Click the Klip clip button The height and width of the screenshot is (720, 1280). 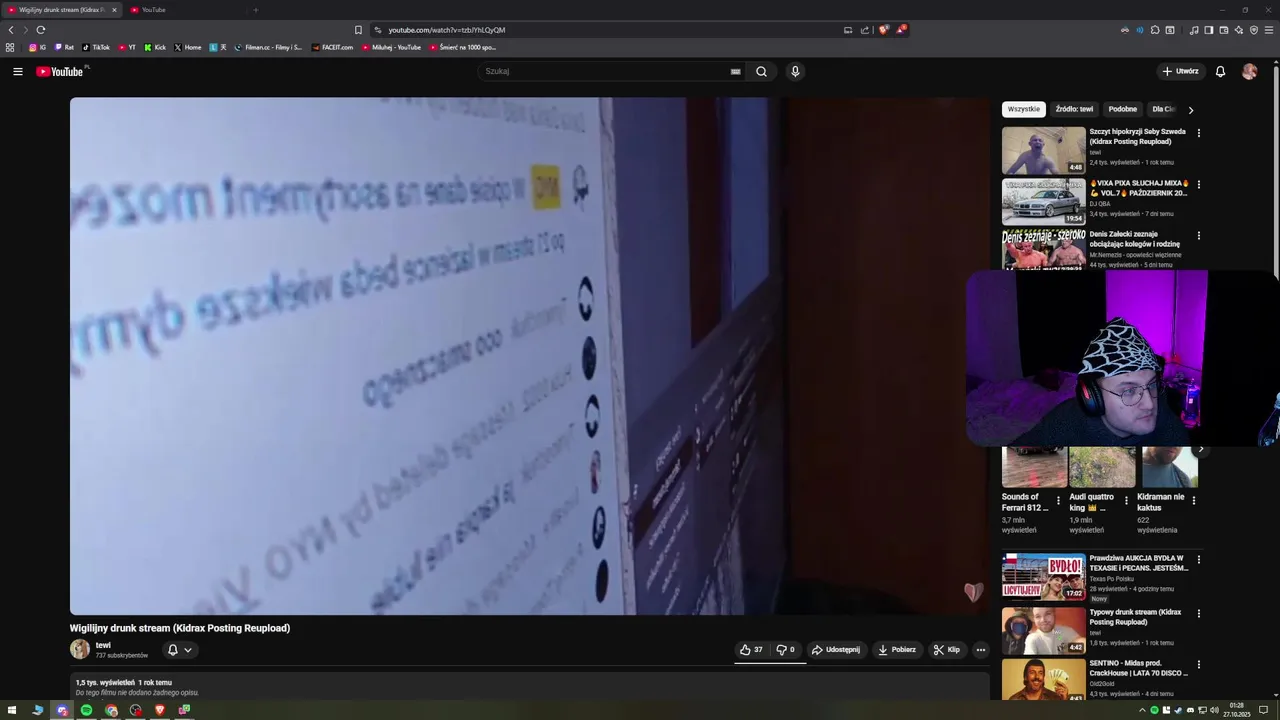[x=947, y=650]
